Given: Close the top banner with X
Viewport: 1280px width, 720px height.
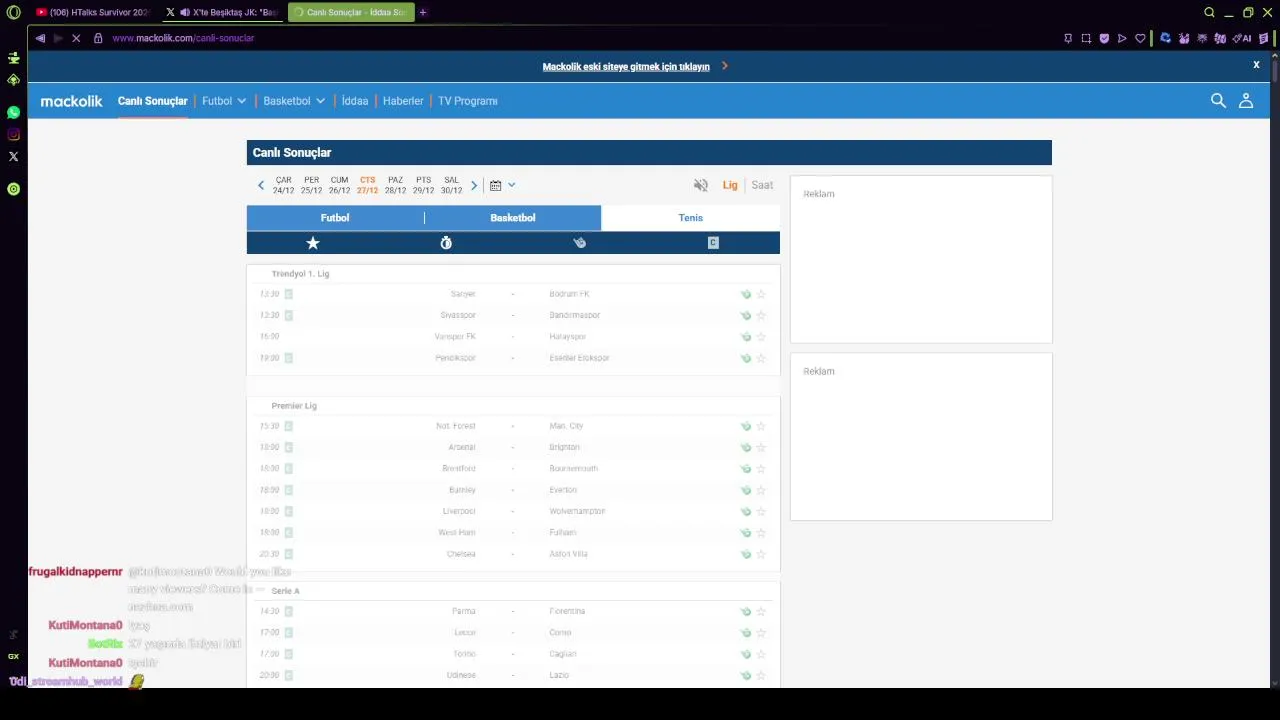Looking at the screenshot, I should (x=1256, y=65).
